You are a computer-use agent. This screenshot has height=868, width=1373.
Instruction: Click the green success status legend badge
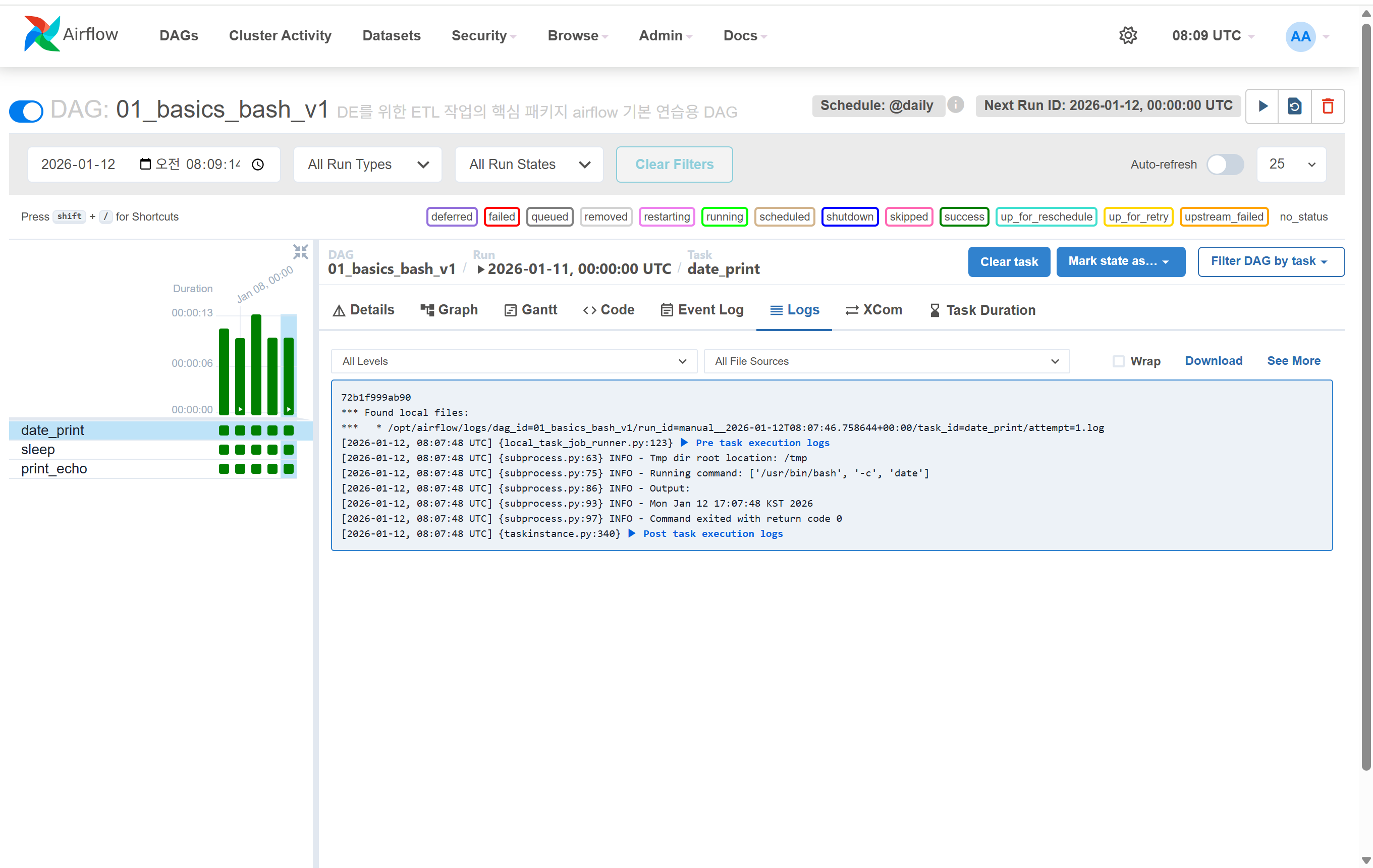point(964,216)
